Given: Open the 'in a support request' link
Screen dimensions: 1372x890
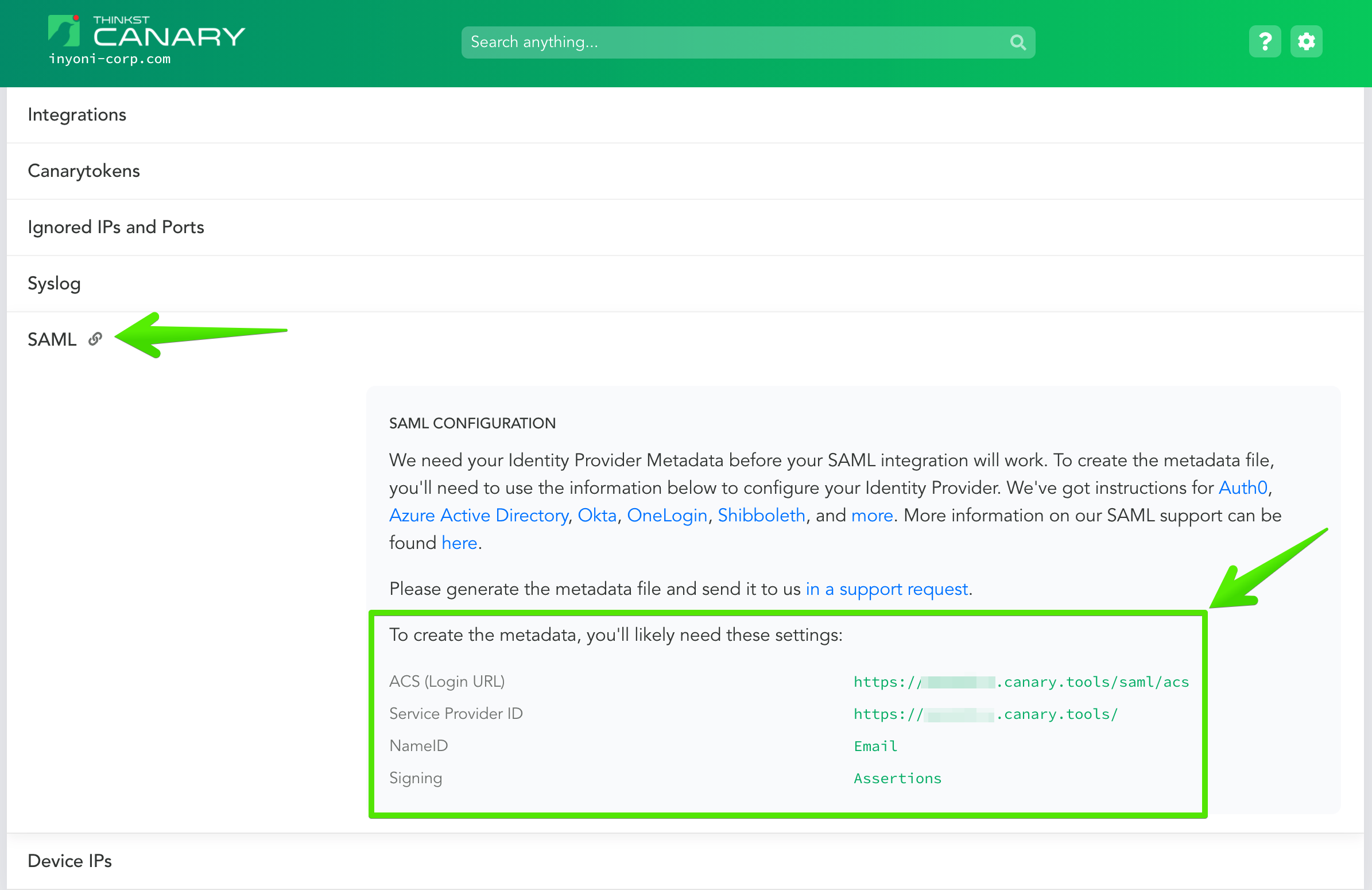Looking at the screenshot, I should 886,589.
